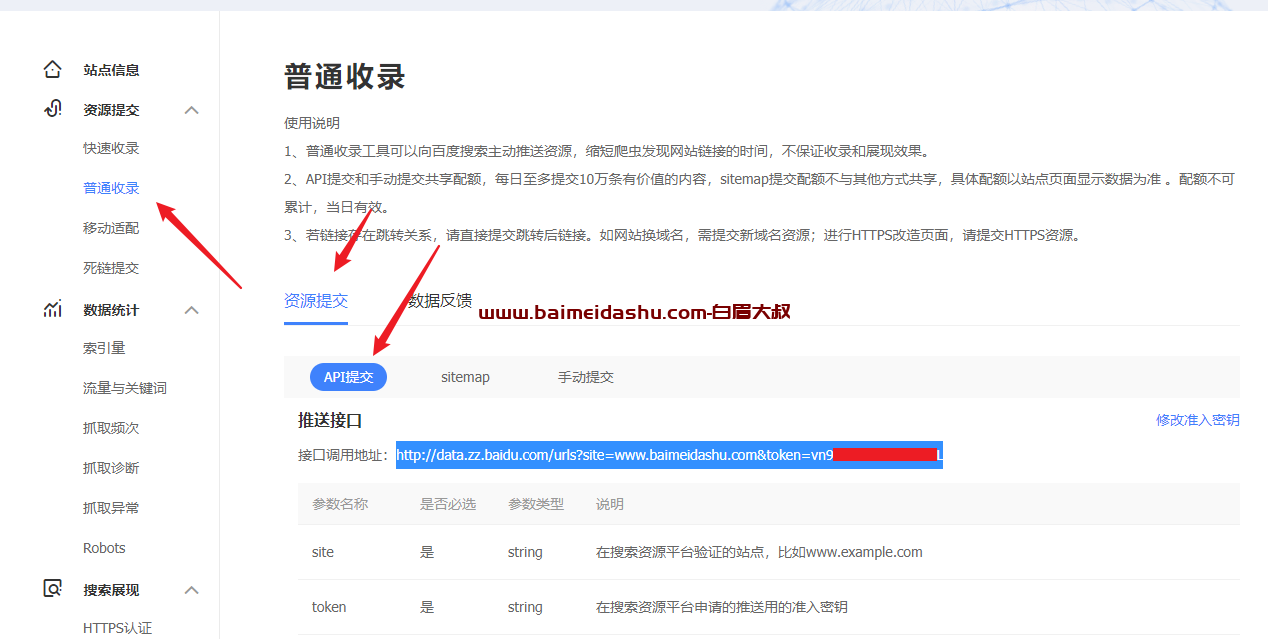The height and width of the screenshot is (639, 1268).
Task: Click the 资源提交 sidebar section label
Action: (x=111, y=110)
